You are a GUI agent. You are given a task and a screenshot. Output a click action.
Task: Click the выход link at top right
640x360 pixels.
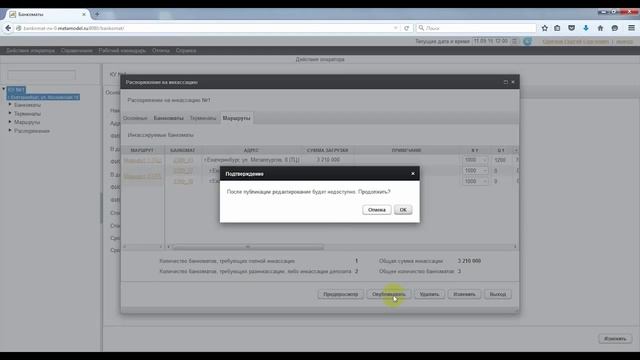(624, 41)
